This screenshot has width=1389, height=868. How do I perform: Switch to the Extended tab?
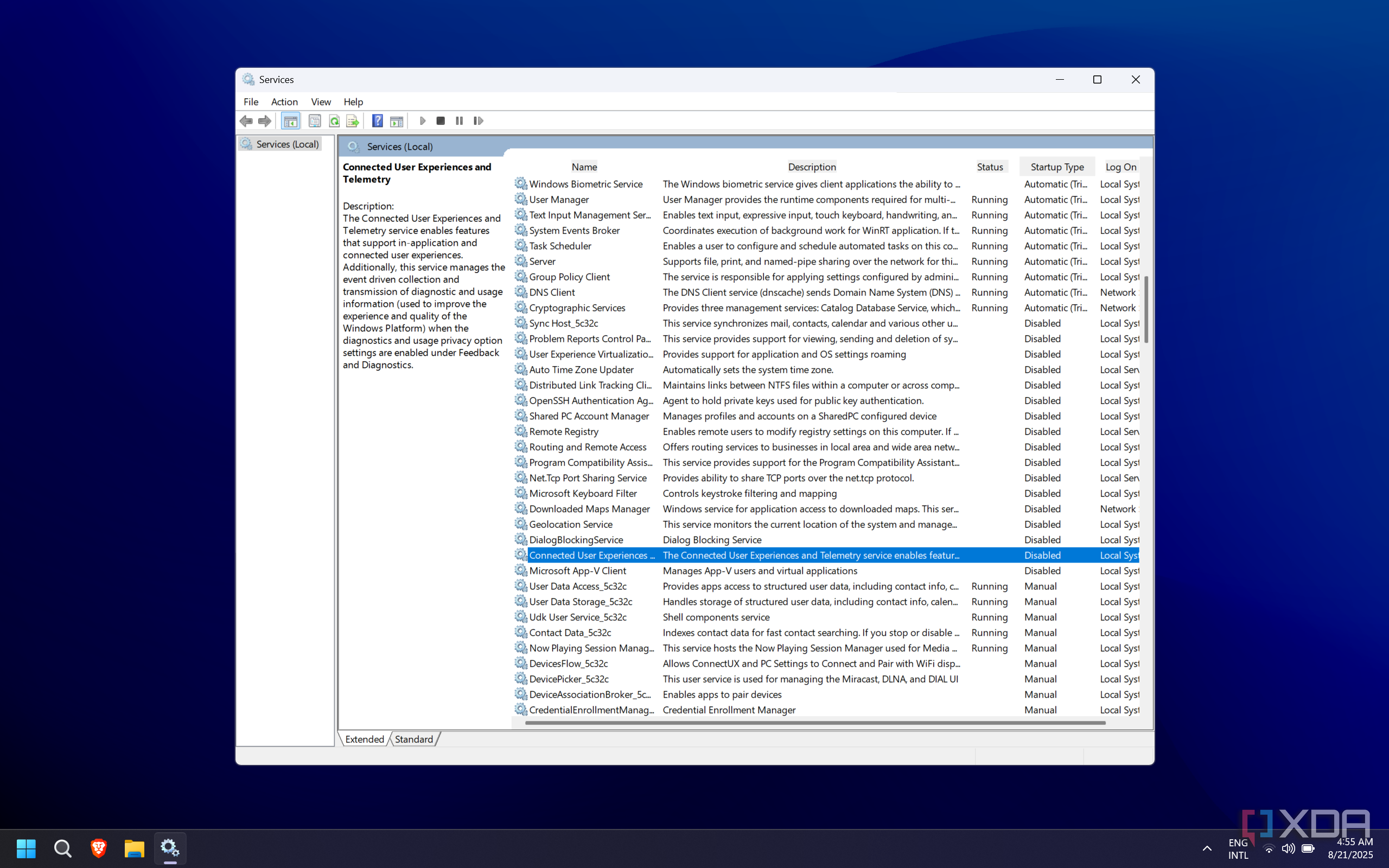click(365, 739)
